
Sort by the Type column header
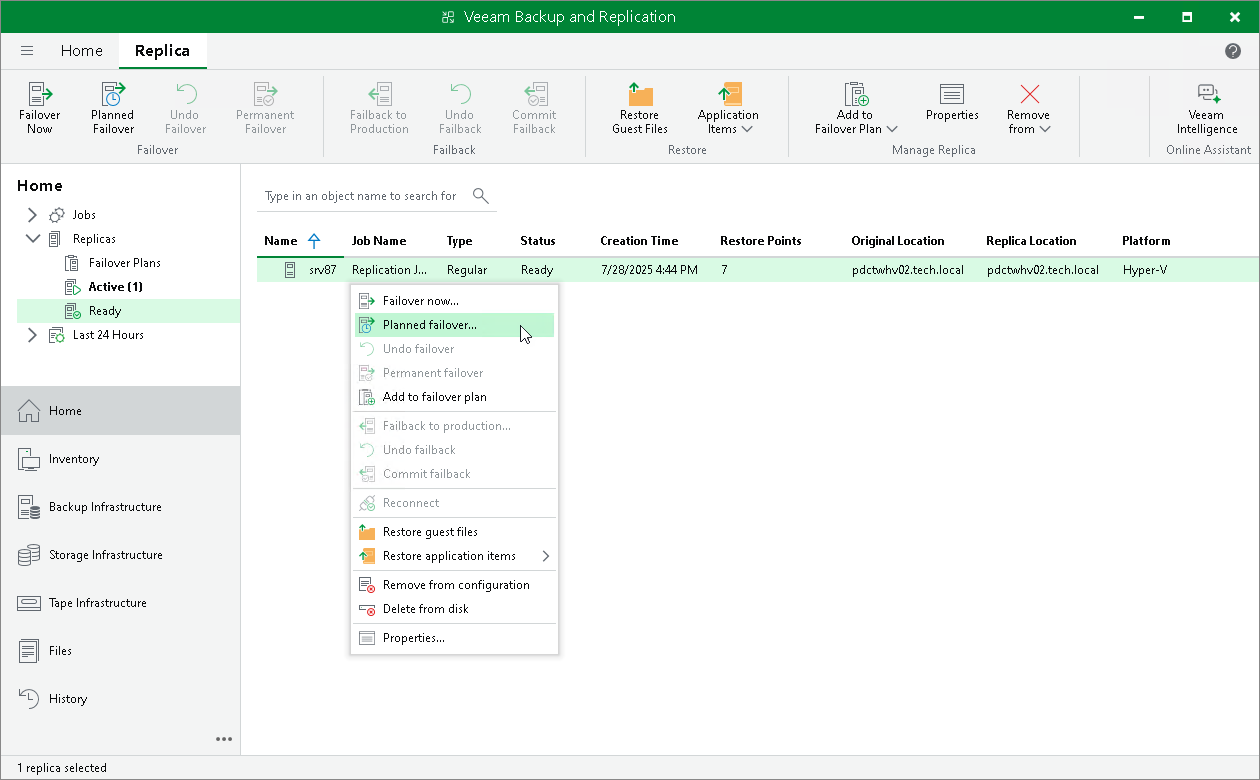tap(459, 241)
